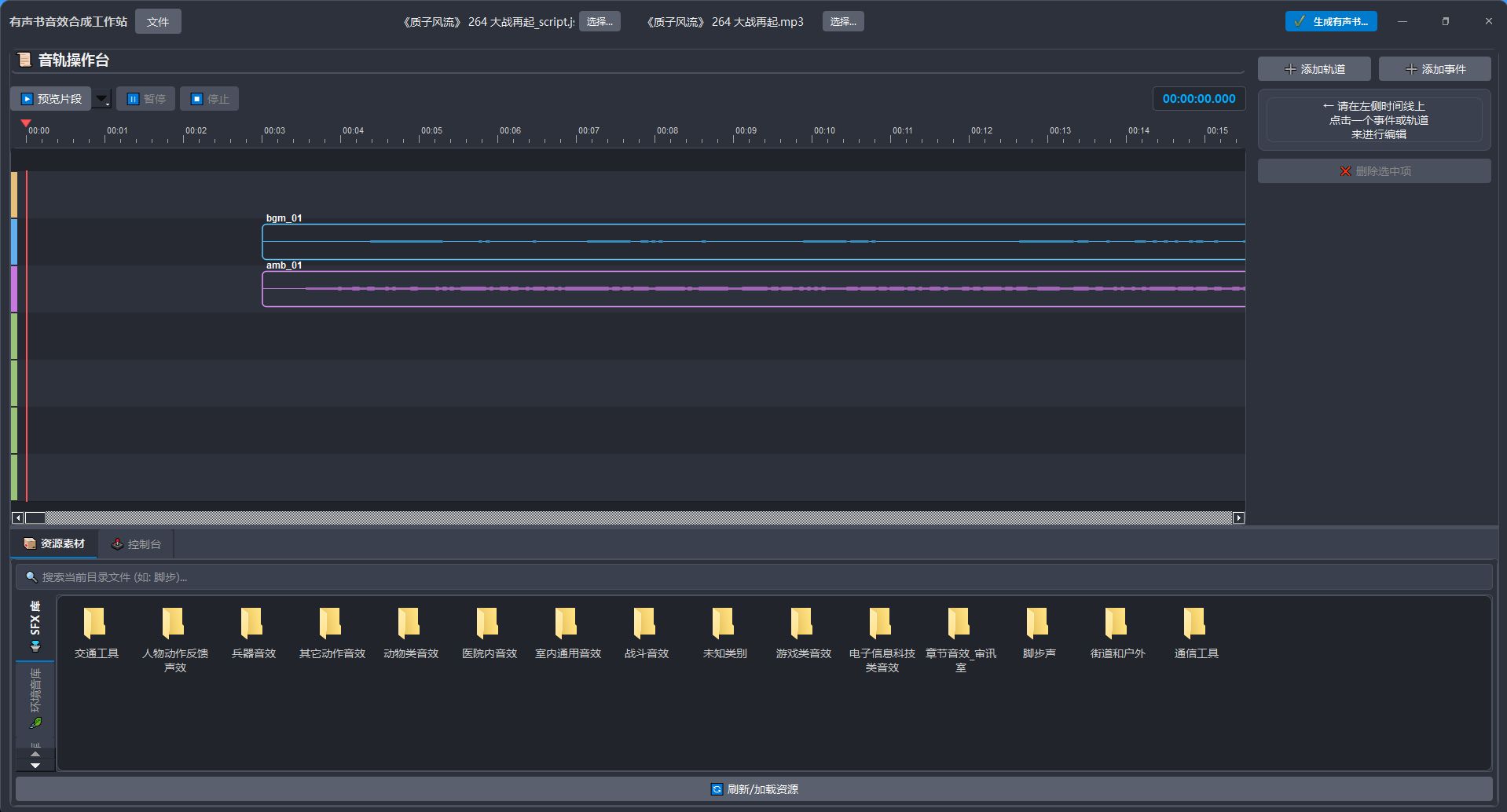Click the 添加轨道 button
The image size is (1507, 812).
pyautogui.click(x=1314, y=69)
